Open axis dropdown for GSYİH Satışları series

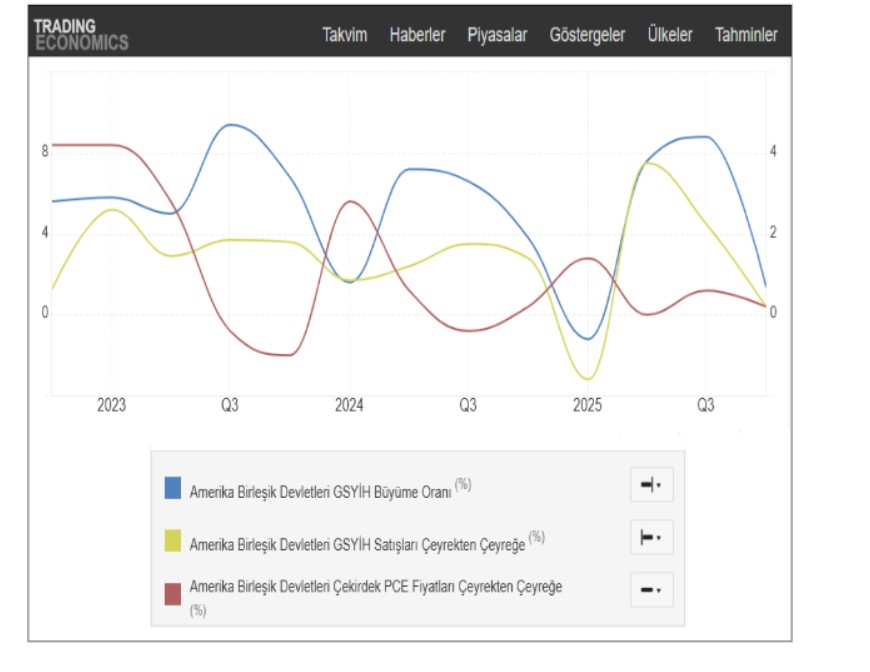(651, 538)
